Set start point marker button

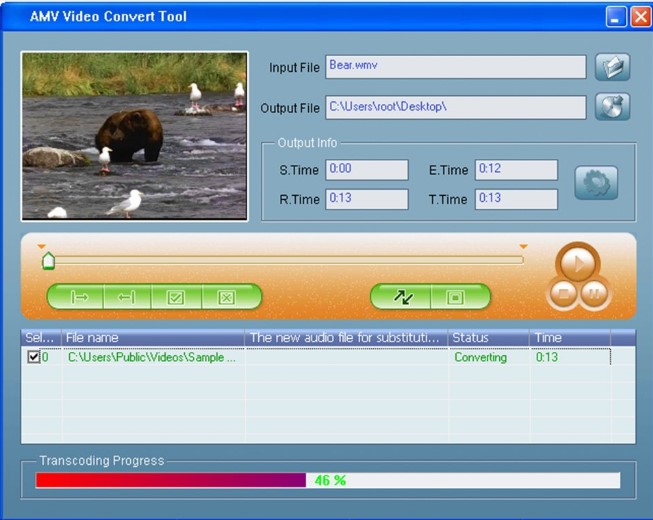[x=80, y=297]
